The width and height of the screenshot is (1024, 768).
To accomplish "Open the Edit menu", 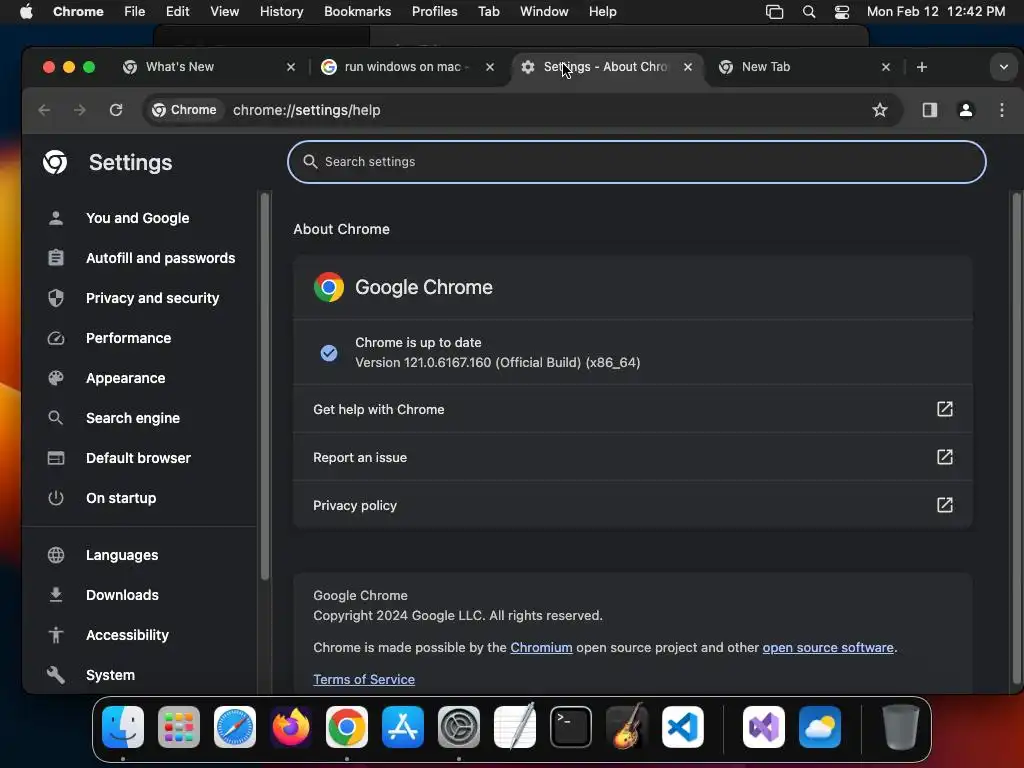I will (177, 12).
